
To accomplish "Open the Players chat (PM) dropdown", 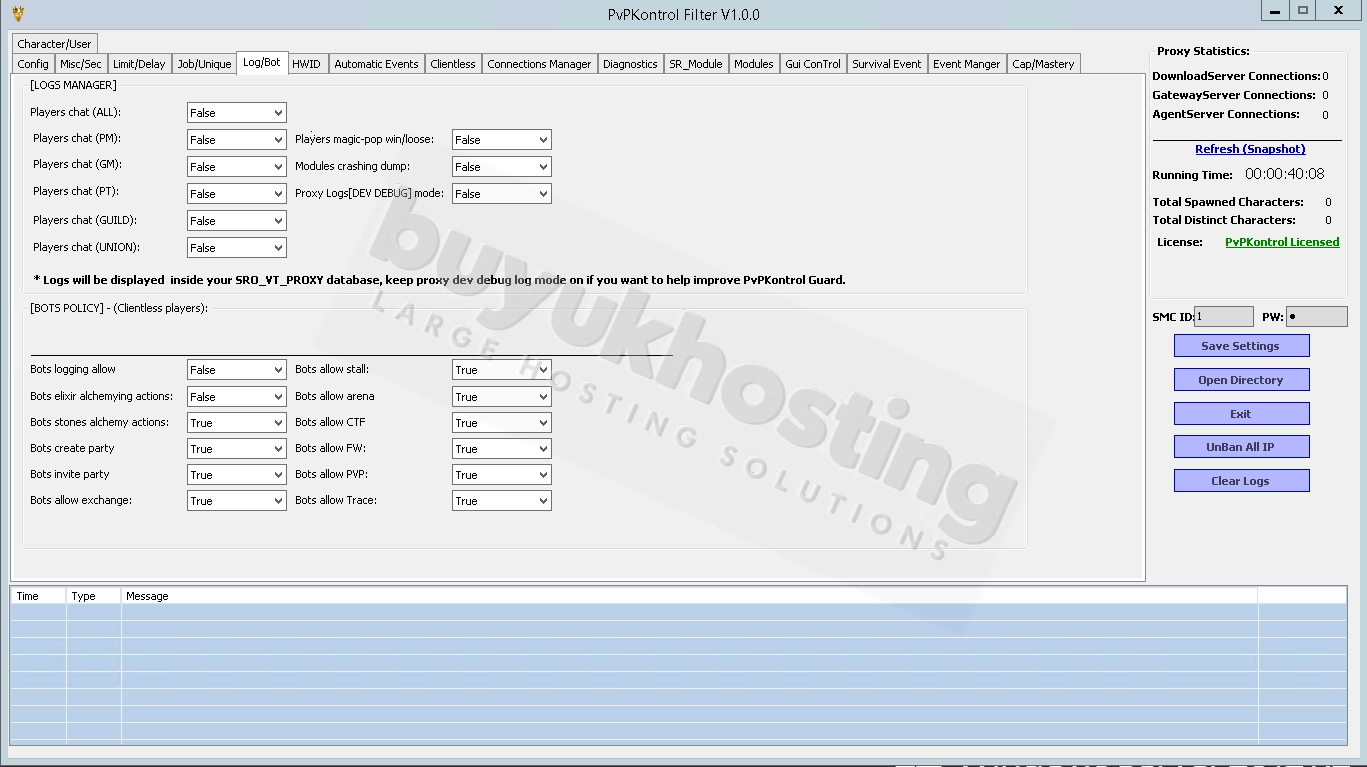I will tap(236, 140).
